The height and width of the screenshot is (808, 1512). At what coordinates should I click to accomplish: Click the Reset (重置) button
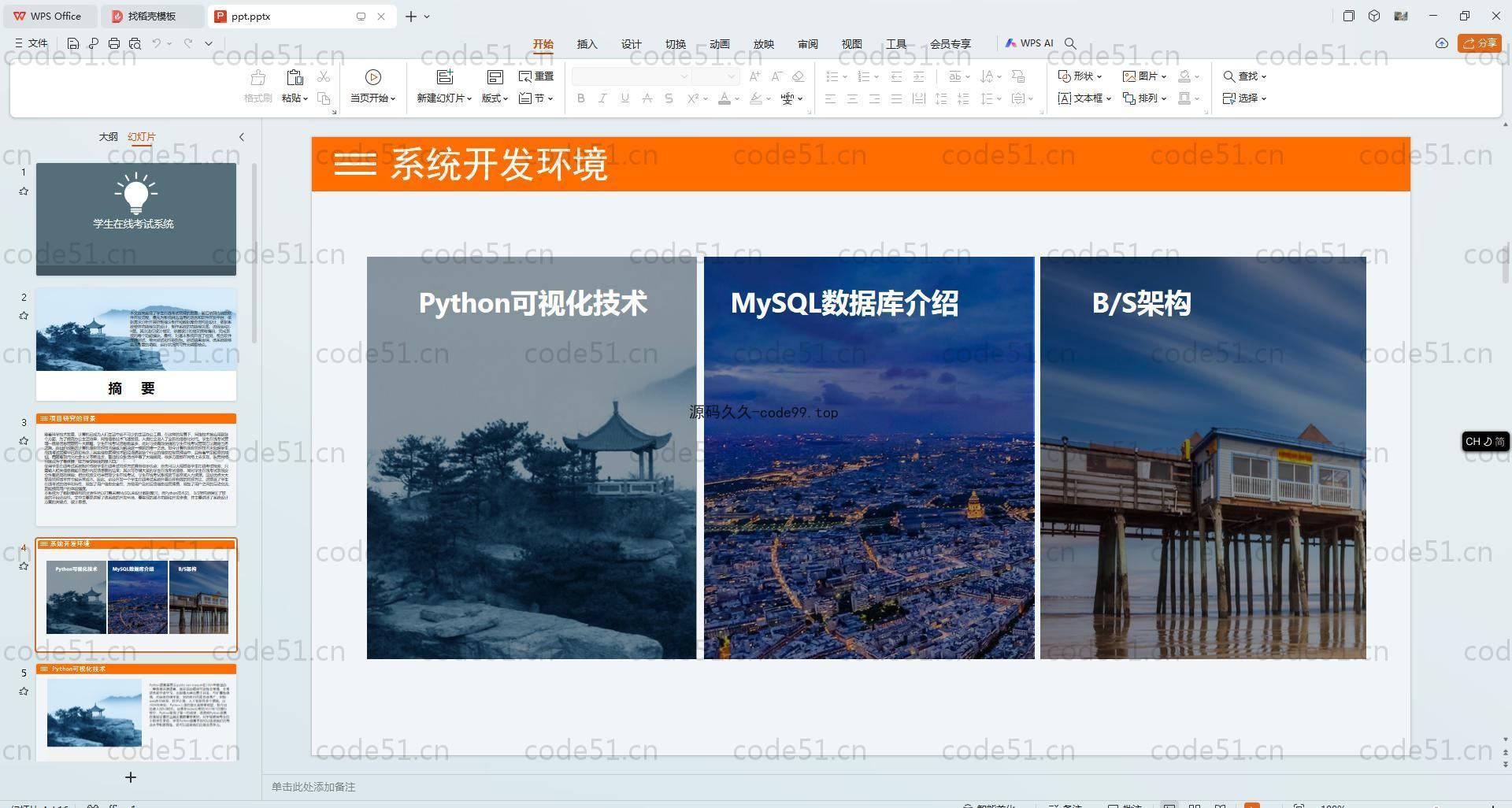536,76
